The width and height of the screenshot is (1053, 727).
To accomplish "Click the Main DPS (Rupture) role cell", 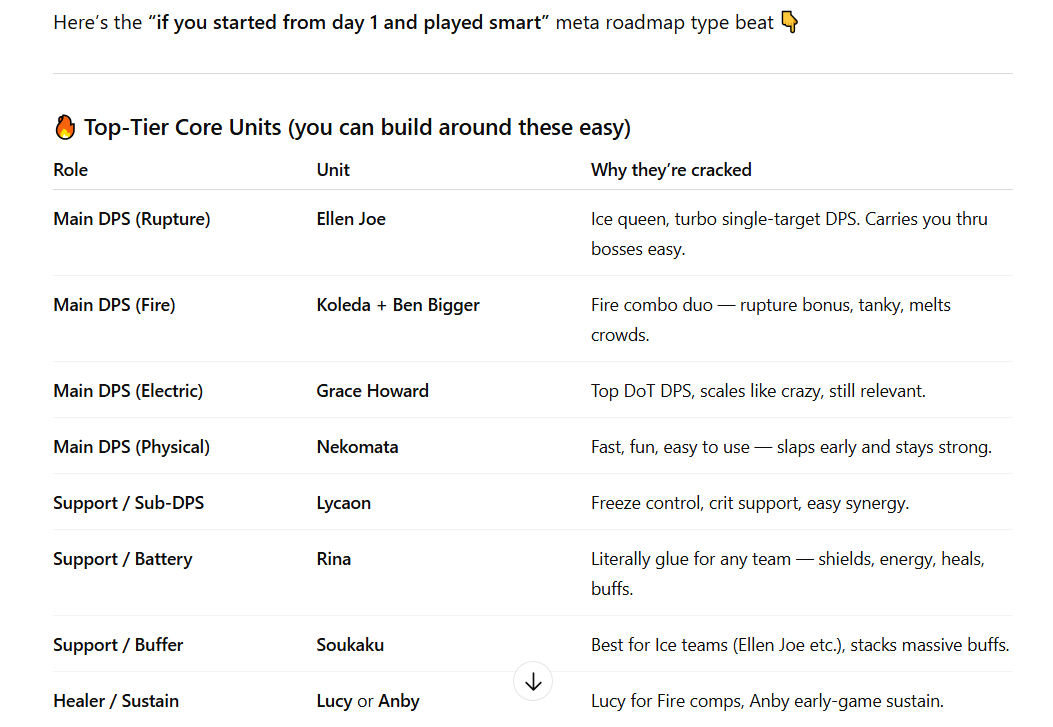I will (x=131, y=219).
